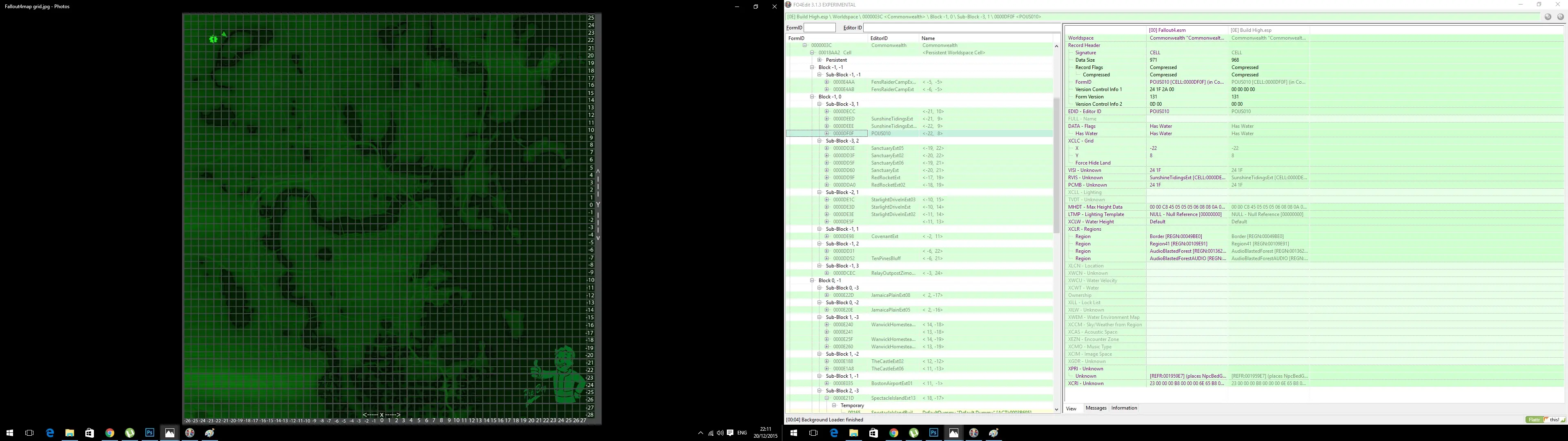Open Start menu on taskbar below Photos window

[x=10, y=433]
